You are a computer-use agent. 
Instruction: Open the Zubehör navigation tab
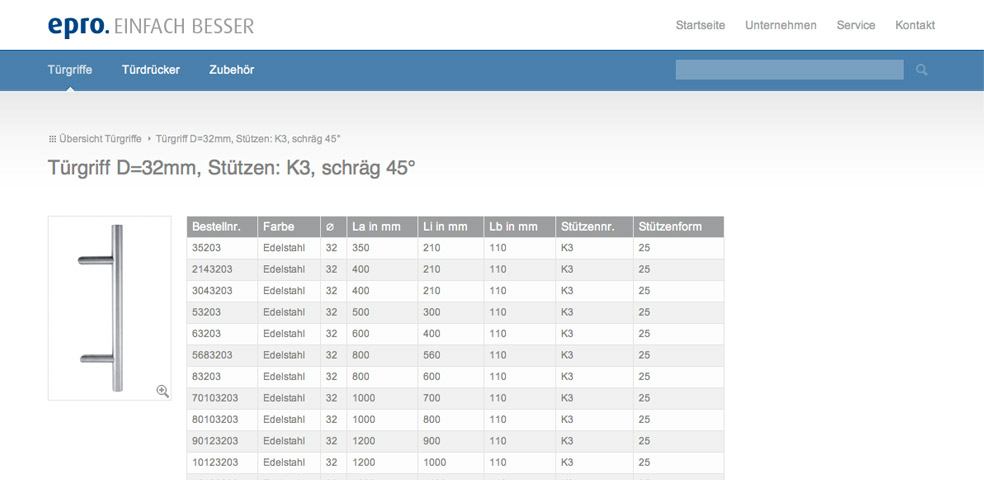[232, 70]
